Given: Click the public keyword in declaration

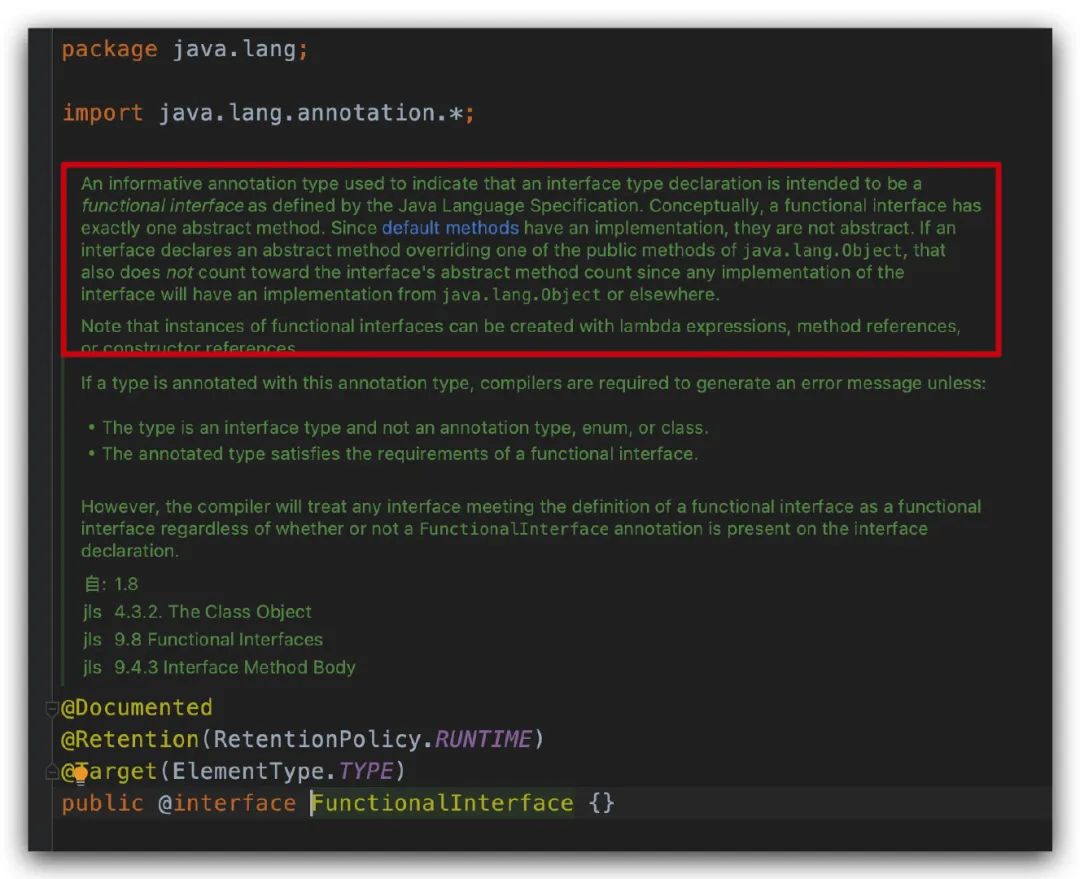Looking at the screenshot, I should pyautogui.click(x=102, y=803).
